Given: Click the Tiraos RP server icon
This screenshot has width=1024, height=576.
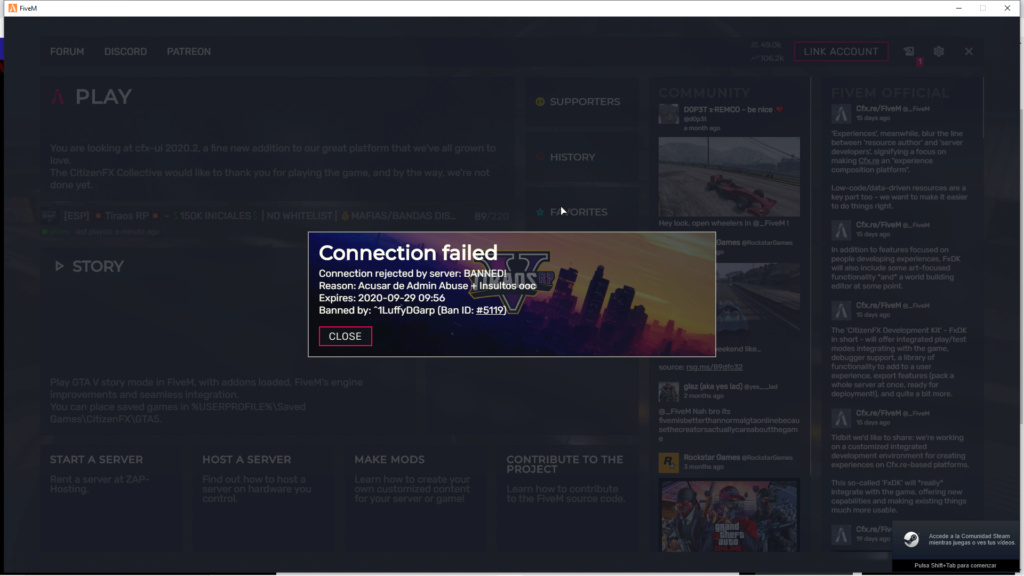Looking at the screenshot, I should click(x=49, y=216).
